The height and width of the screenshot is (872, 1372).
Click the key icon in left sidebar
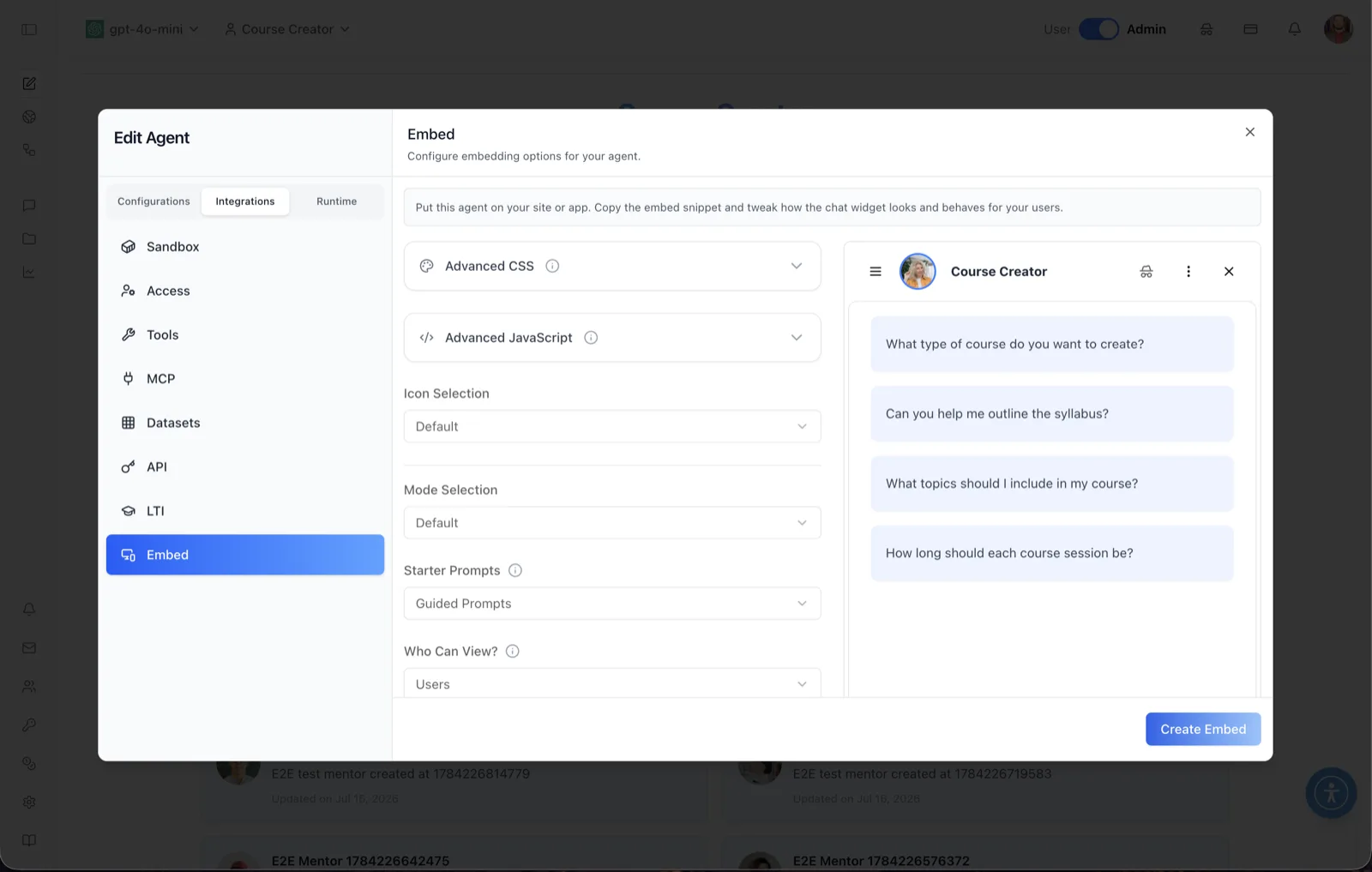[29, 725]
